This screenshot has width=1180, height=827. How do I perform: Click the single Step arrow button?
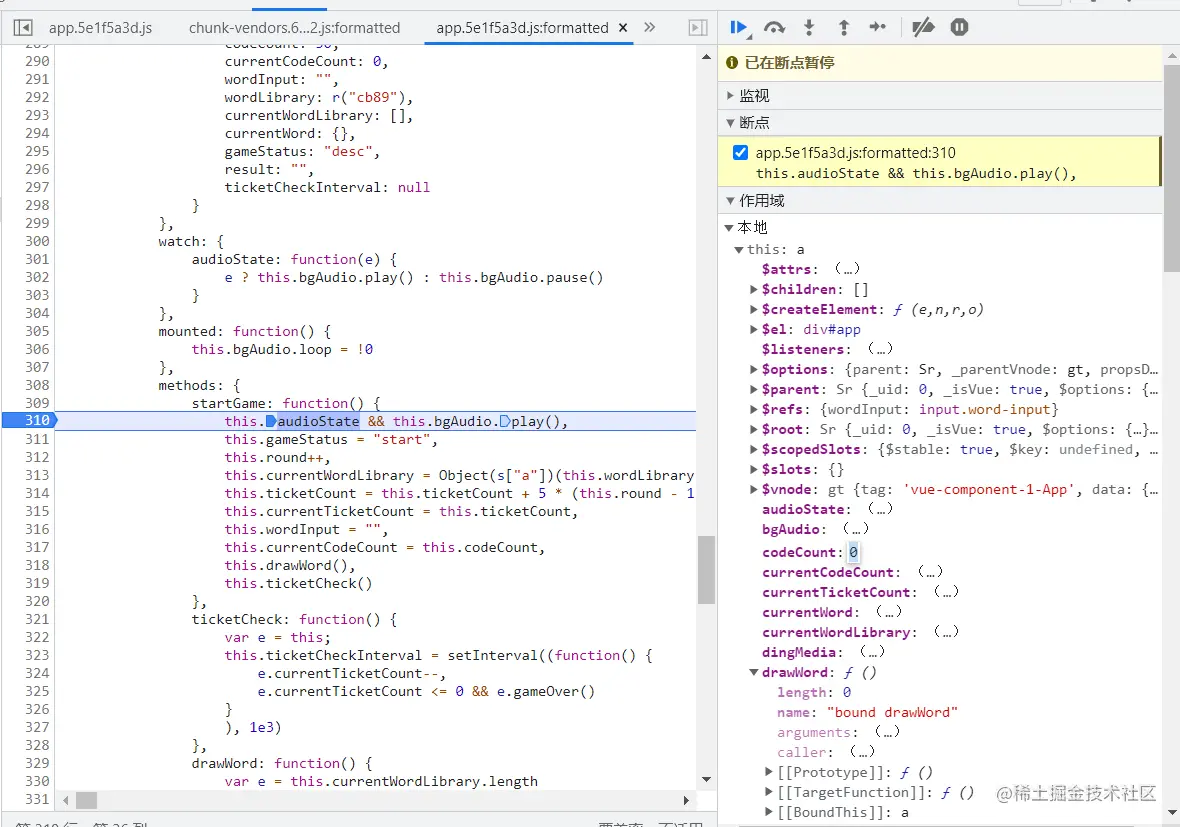(877, 28)
